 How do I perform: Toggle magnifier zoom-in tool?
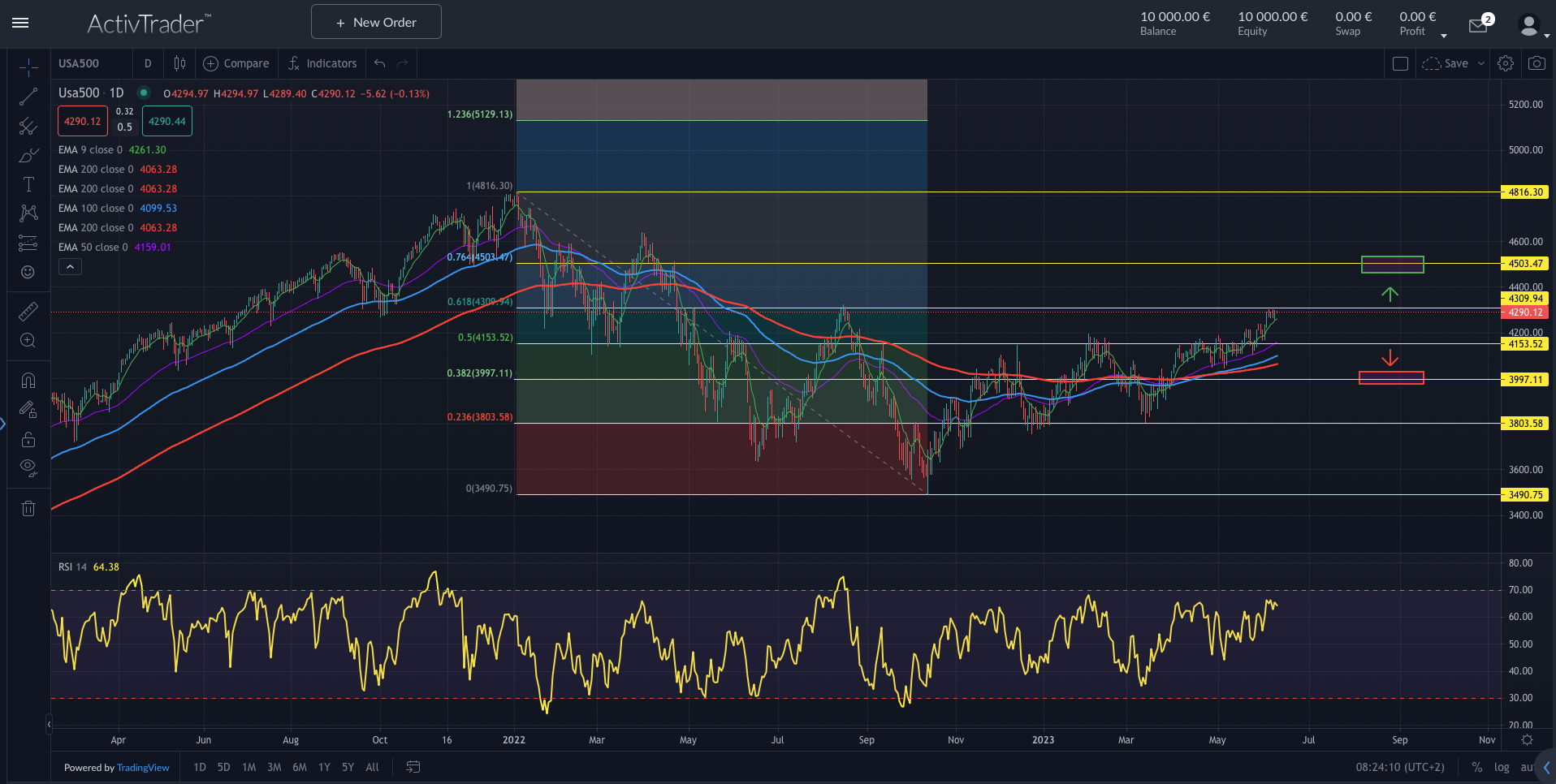click(28, 341)
